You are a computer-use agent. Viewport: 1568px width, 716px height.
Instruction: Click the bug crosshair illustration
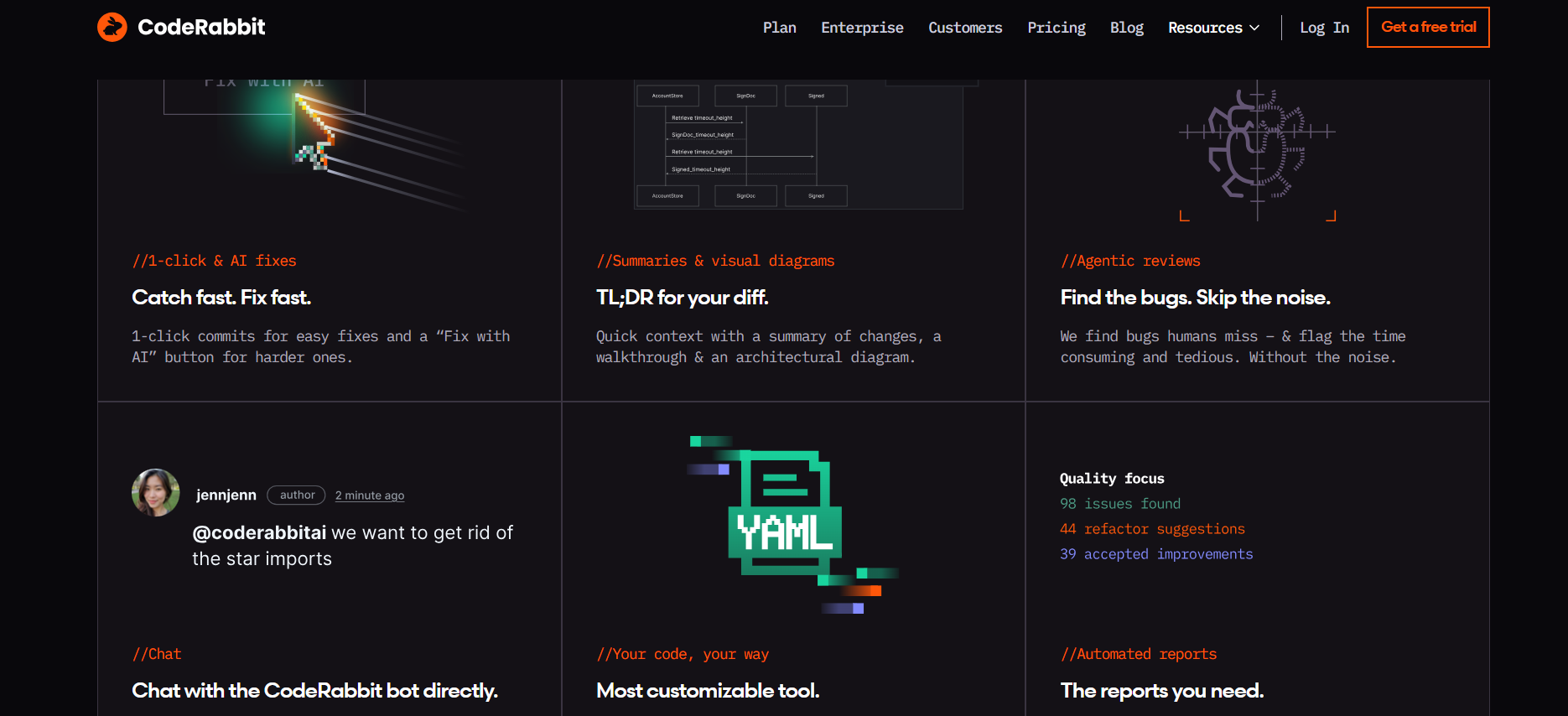coord(1257,149)
